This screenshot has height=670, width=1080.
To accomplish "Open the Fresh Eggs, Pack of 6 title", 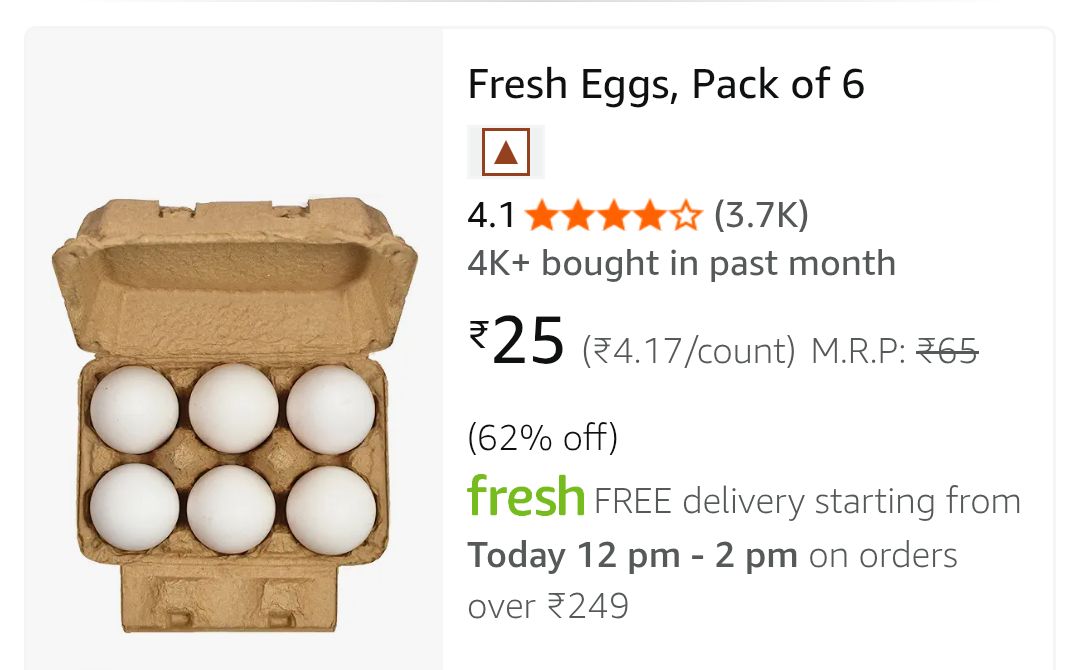I will pyautogui.click(x=666, y=85).
